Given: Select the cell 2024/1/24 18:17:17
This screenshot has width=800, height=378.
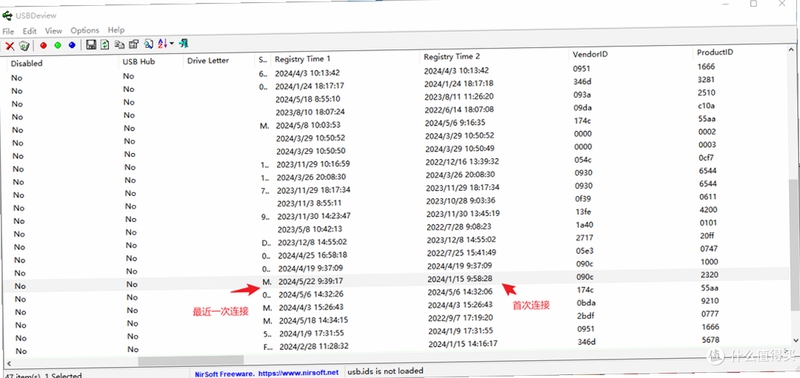Looking at the screenshot, I should pyautogui.click(x=310, y=86).
